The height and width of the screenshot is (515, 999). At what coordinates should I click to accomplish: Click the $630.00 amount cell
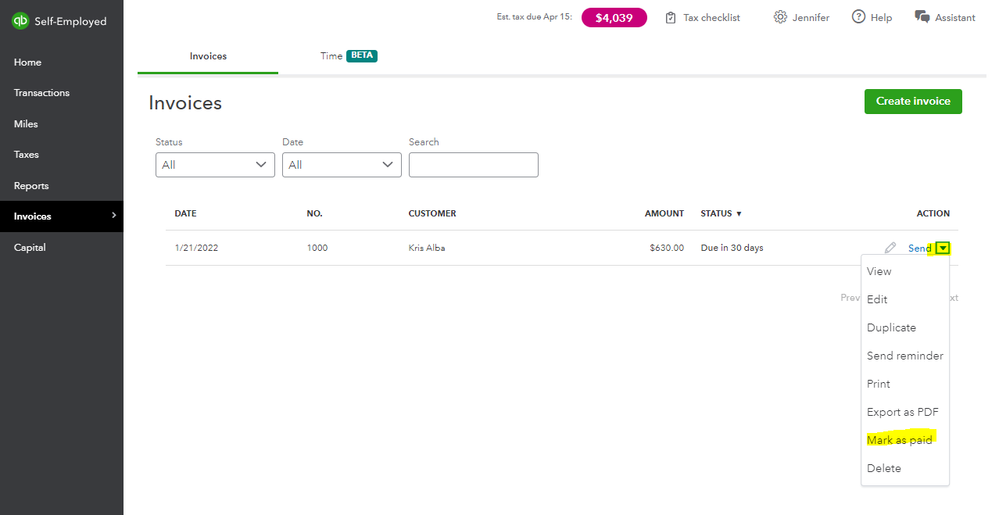[666, 248]
